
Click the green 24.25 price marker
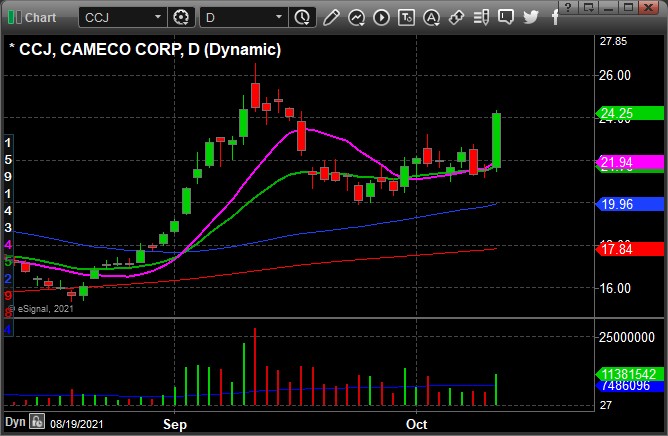(x=630, y=113)
